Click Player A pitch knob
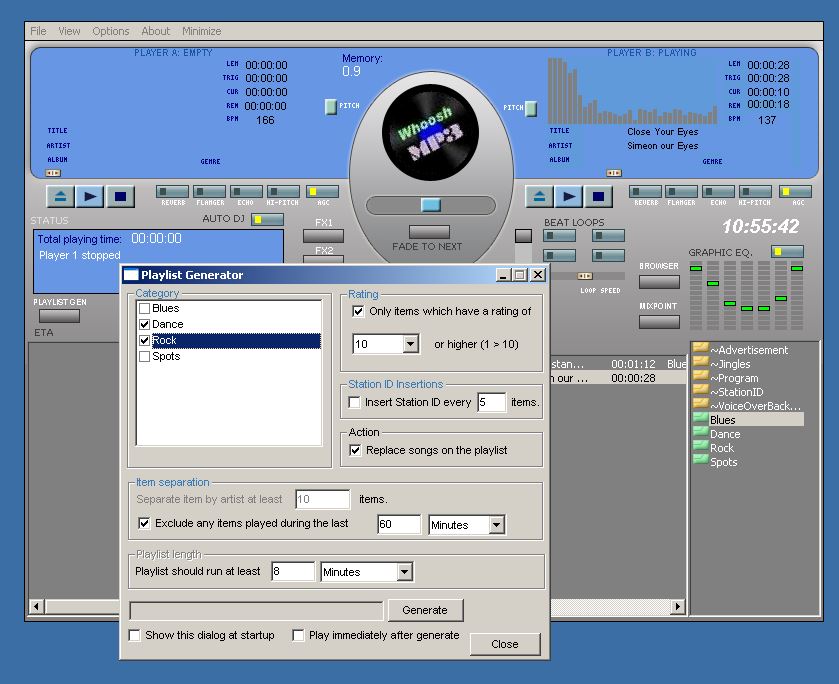 coord(331,107)
